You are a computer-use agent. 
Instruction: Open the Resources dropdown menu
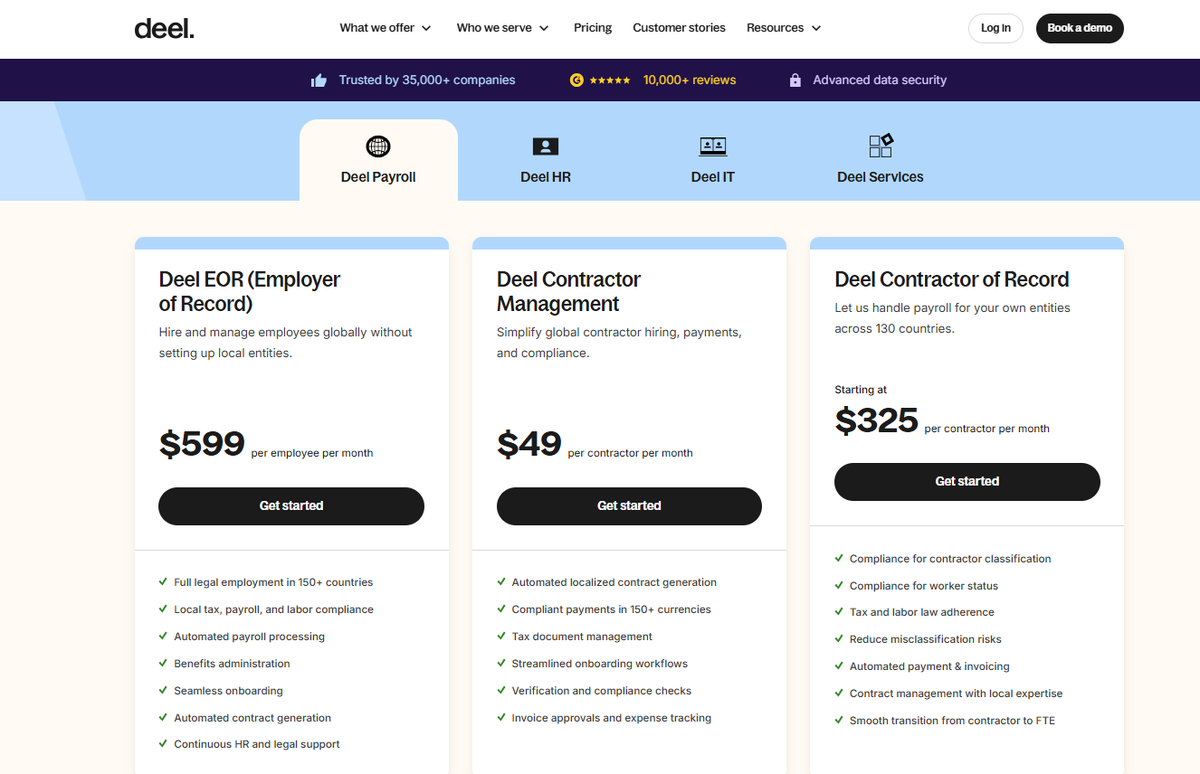[783, 28]
